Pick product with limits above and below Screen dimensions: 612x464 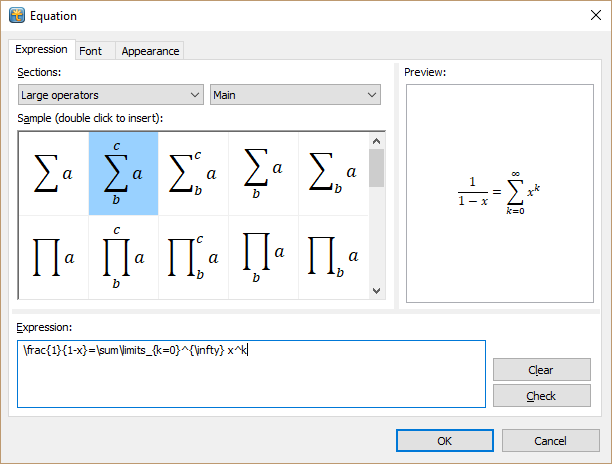click(x=123, y=258)
